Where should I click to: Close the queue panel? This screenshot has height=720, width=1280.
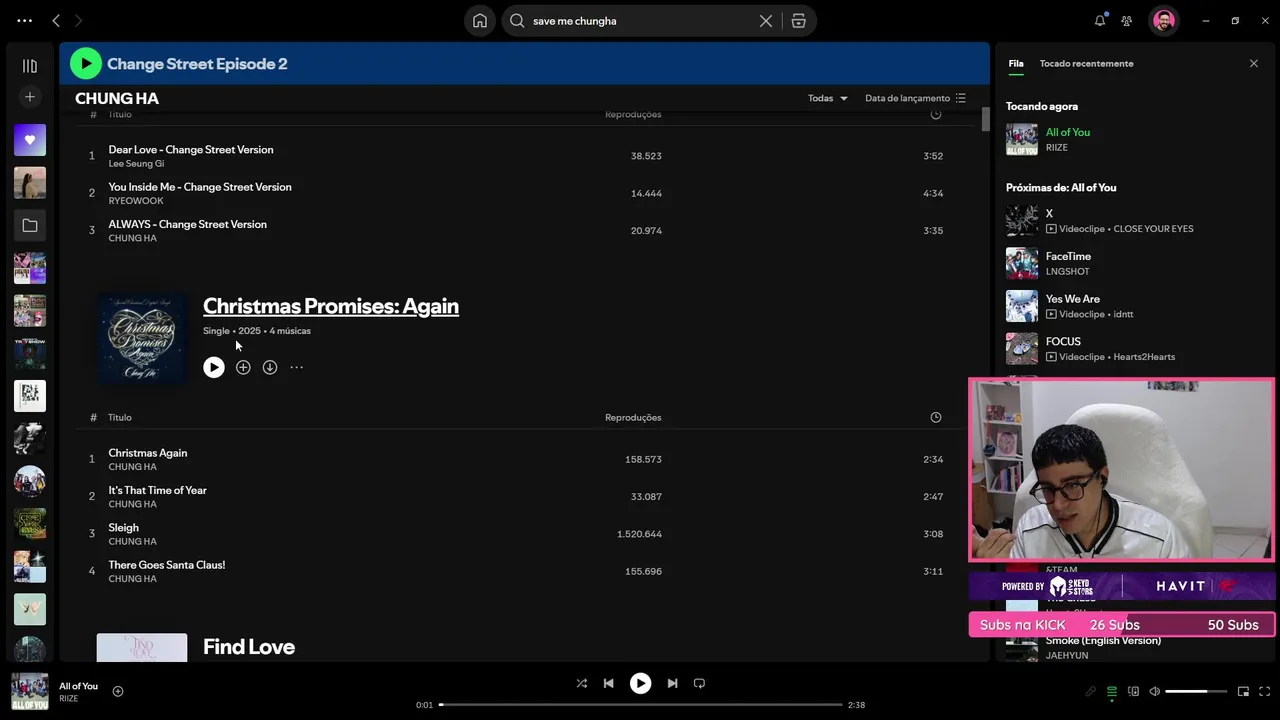1254,63
